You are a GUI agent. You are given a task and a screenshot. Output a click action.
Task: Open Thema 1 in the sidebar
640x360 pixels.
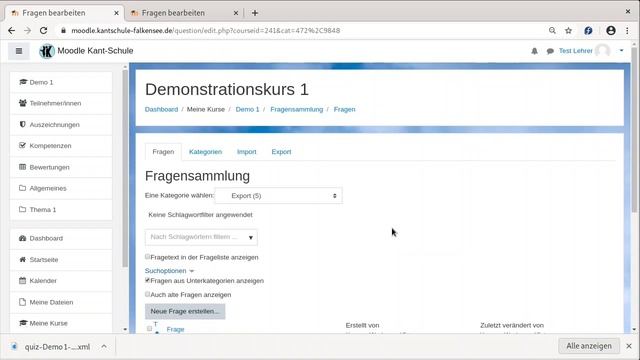(x=61, y=210)
